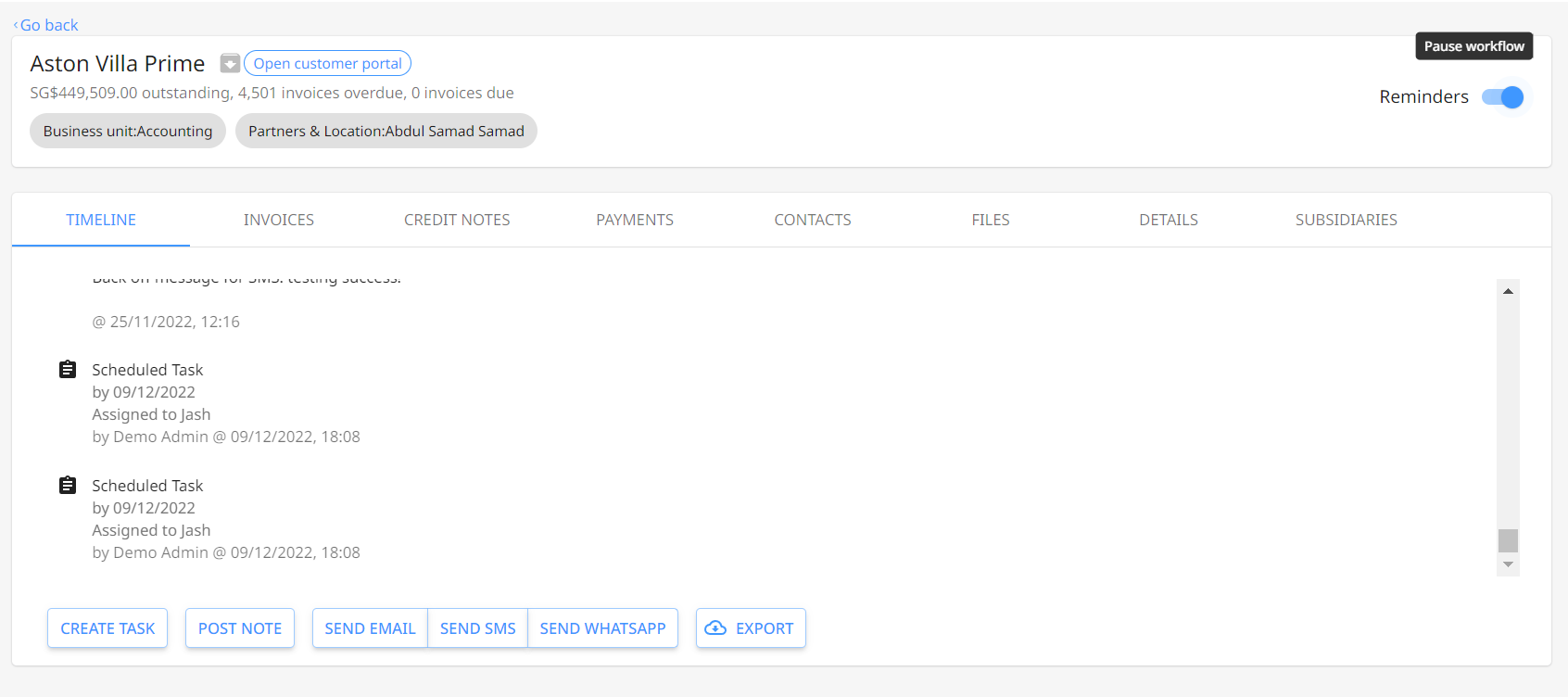
Task: Switch to the Timeline tab
Action: [101, 220]
